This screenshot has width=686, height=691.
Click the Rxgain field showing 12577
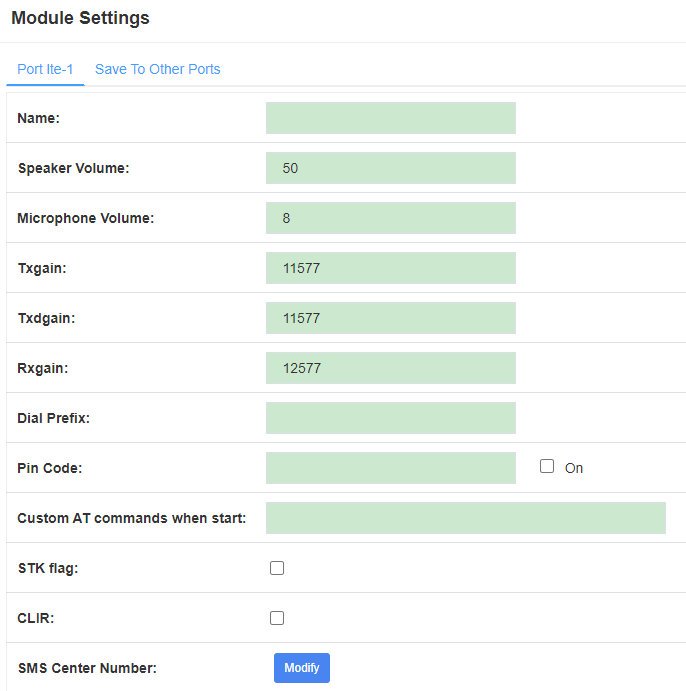coord(391,368)
